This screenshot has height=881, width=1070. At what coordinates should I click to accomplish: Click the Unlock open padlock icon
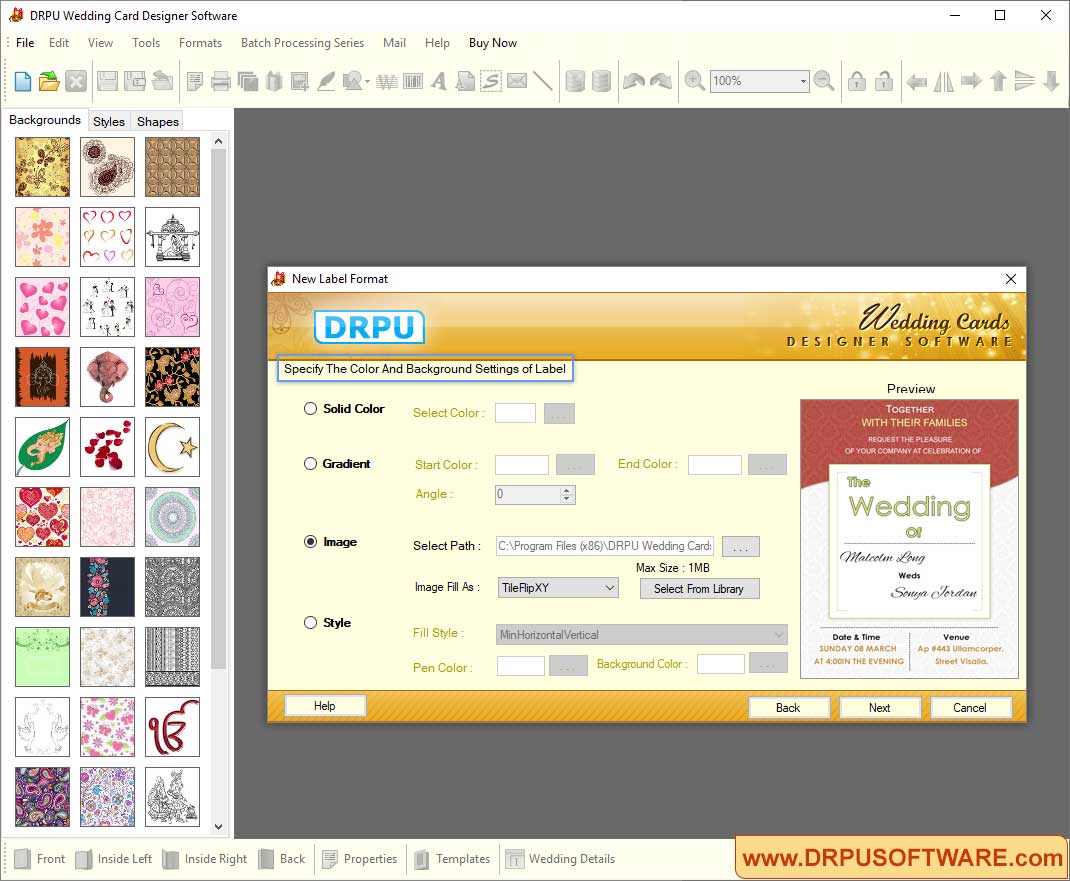[x=883, y=81]
